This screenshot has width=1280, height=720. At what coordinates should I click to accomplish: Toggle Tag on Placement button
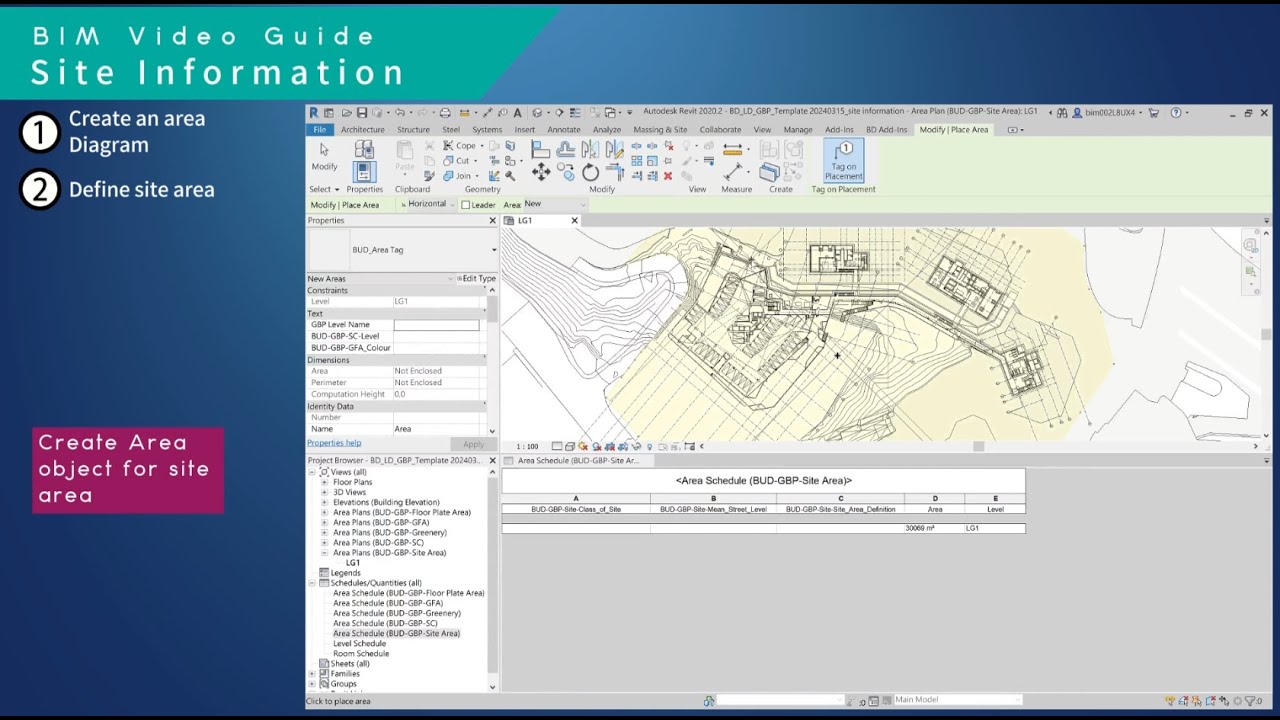(844, 160)
